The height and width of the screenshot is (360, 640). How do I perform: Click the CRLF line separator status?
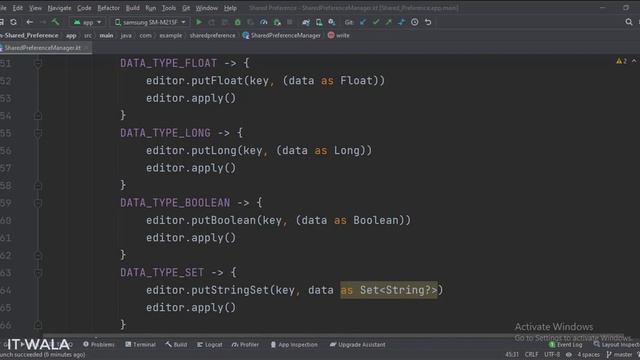531,354
